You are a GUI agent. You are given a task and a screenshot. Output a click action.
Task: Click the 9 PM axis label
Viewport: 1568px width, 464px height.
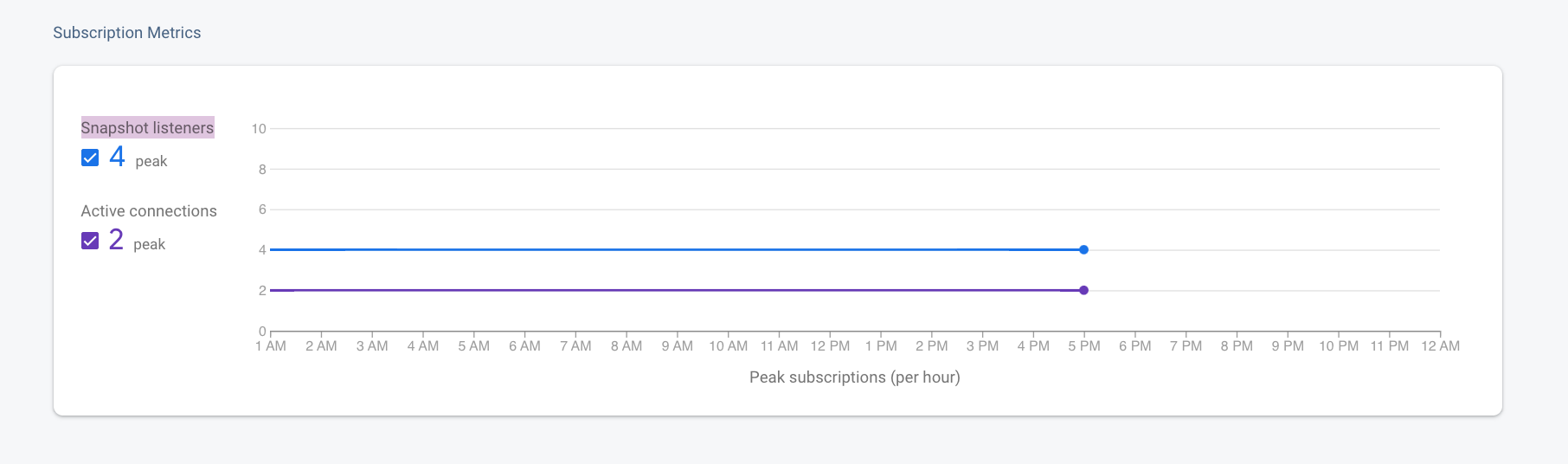(x=1288, y=346)
